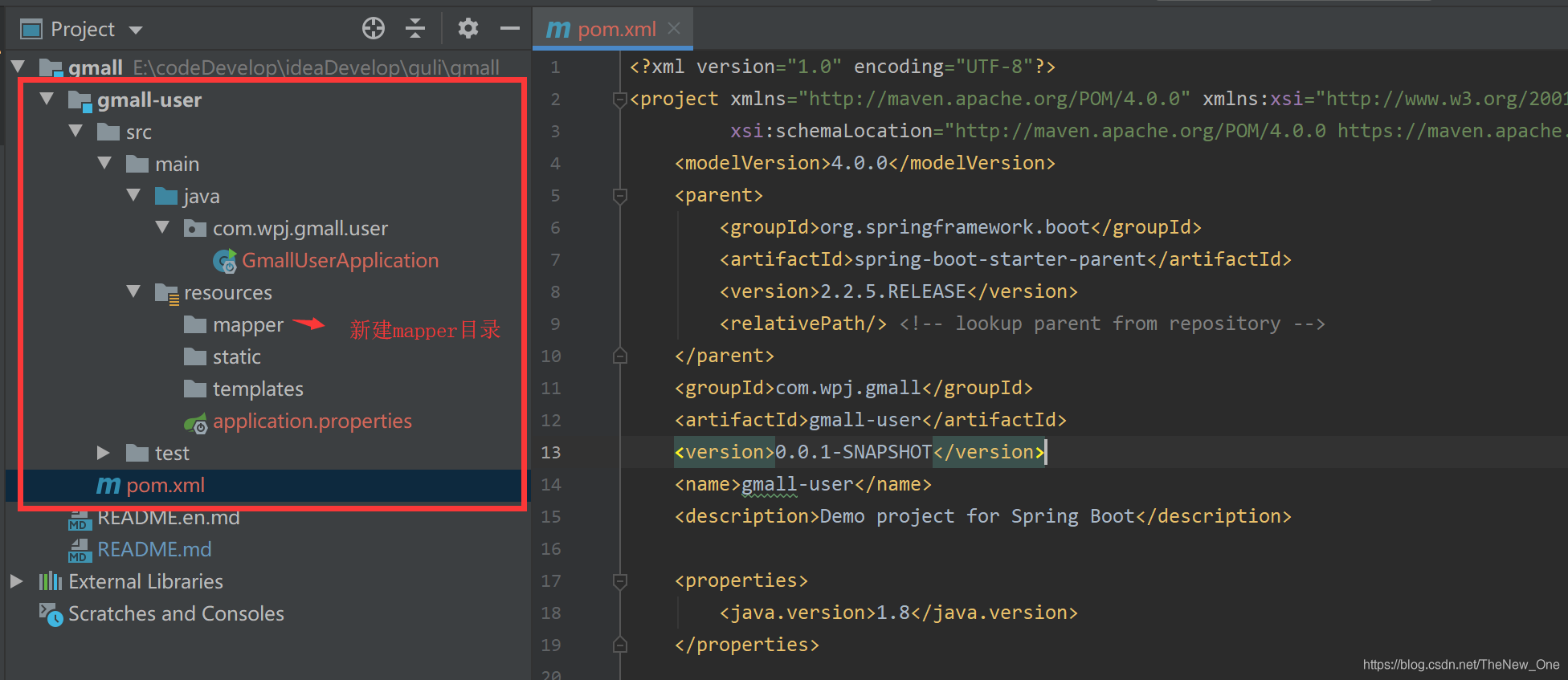Click the spring-boot-starter-parent artifactId text
Viewport: 1568px width, 680px height.
pos(999,260)
